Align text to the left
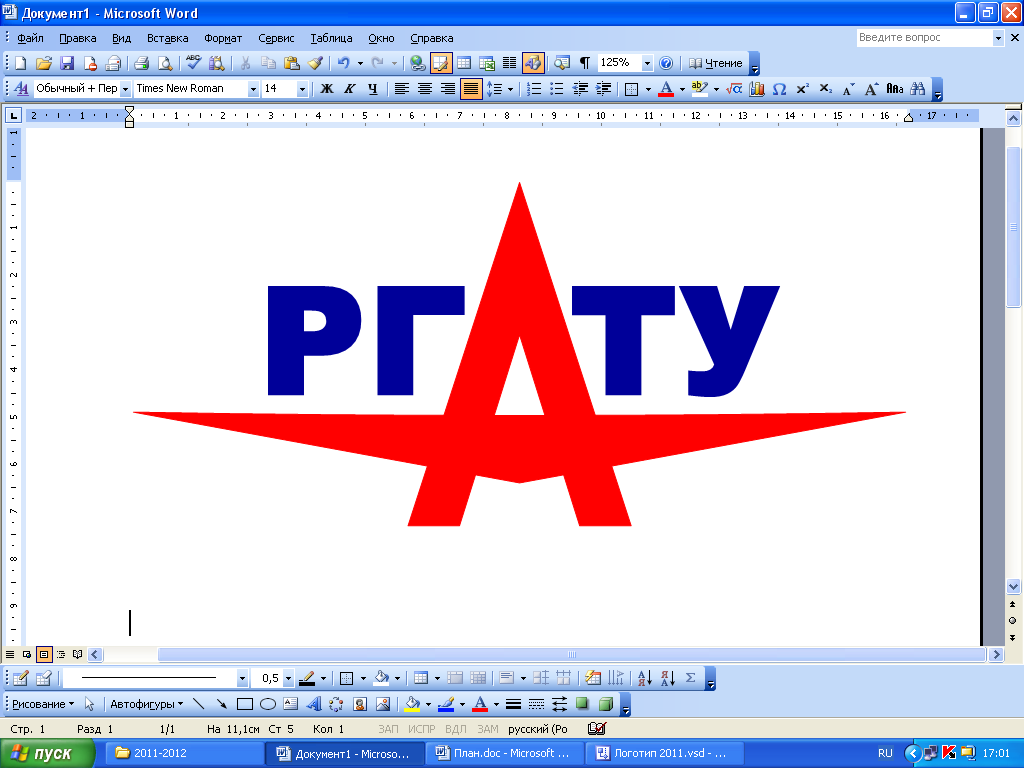 point(402,89)
